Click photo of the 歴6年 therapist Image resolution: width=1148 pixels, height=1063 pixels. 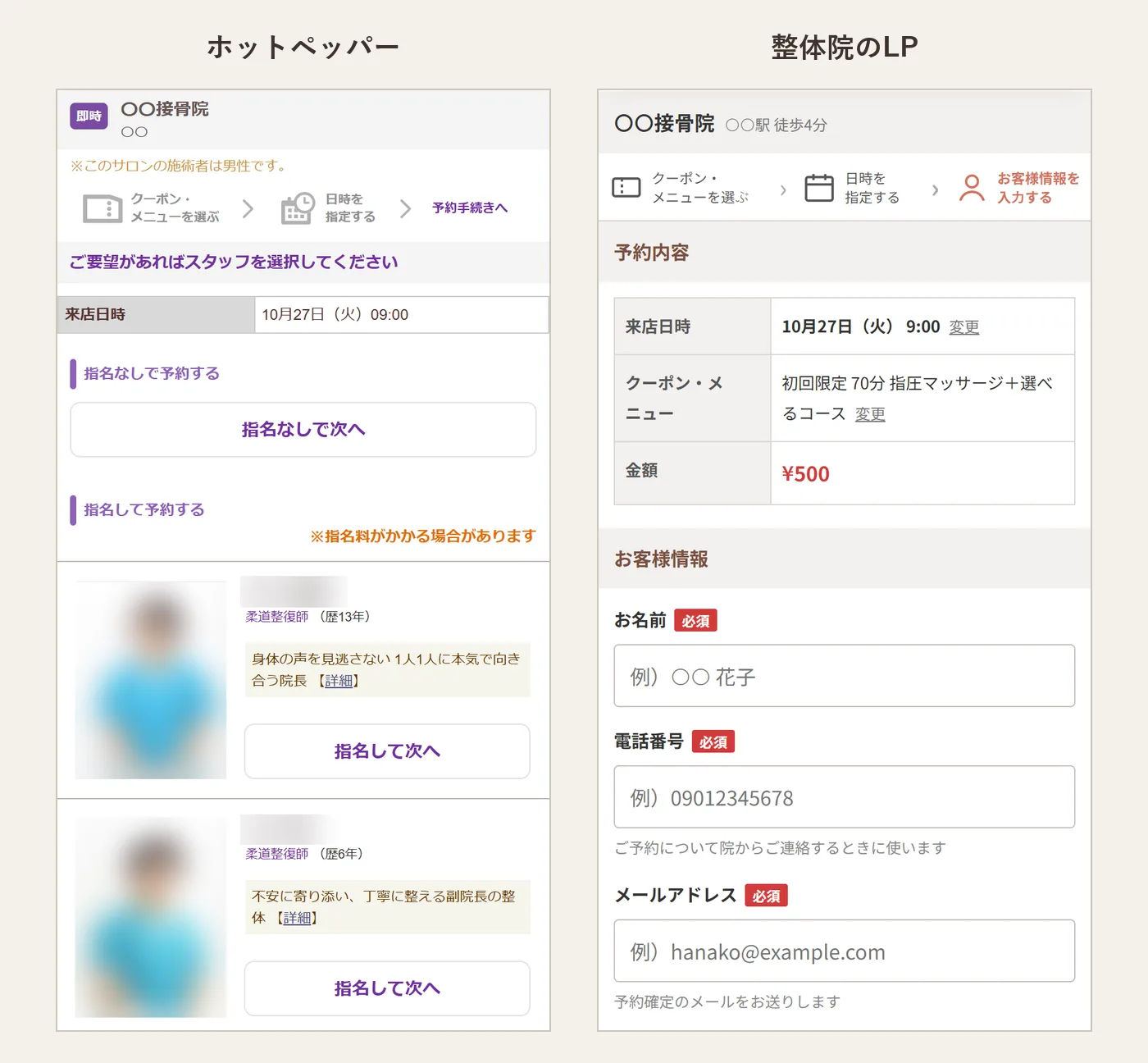coord(151,917)
